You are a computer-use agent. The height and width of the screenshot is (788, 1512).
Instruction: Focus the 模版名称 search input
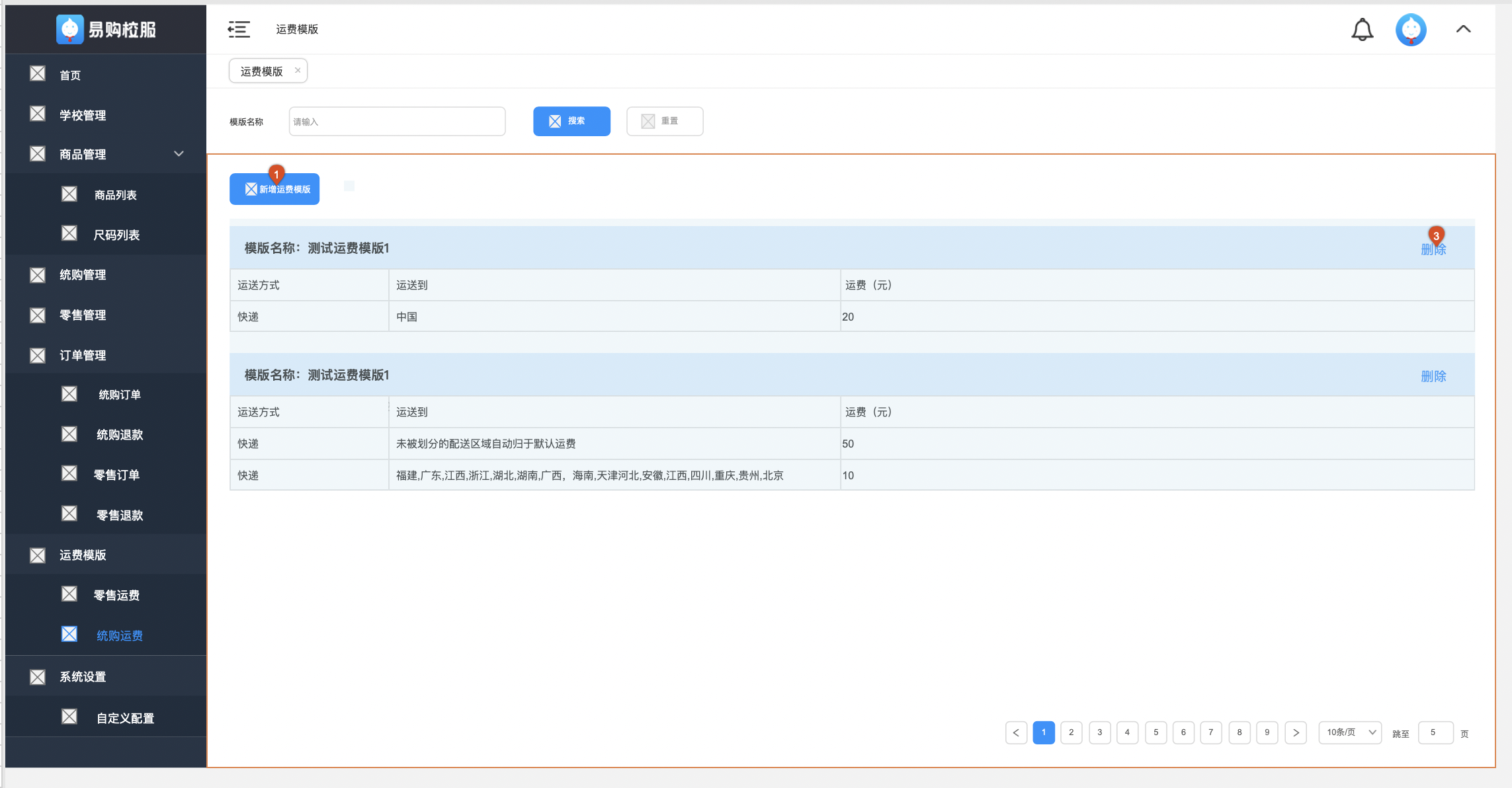(397, 121)
